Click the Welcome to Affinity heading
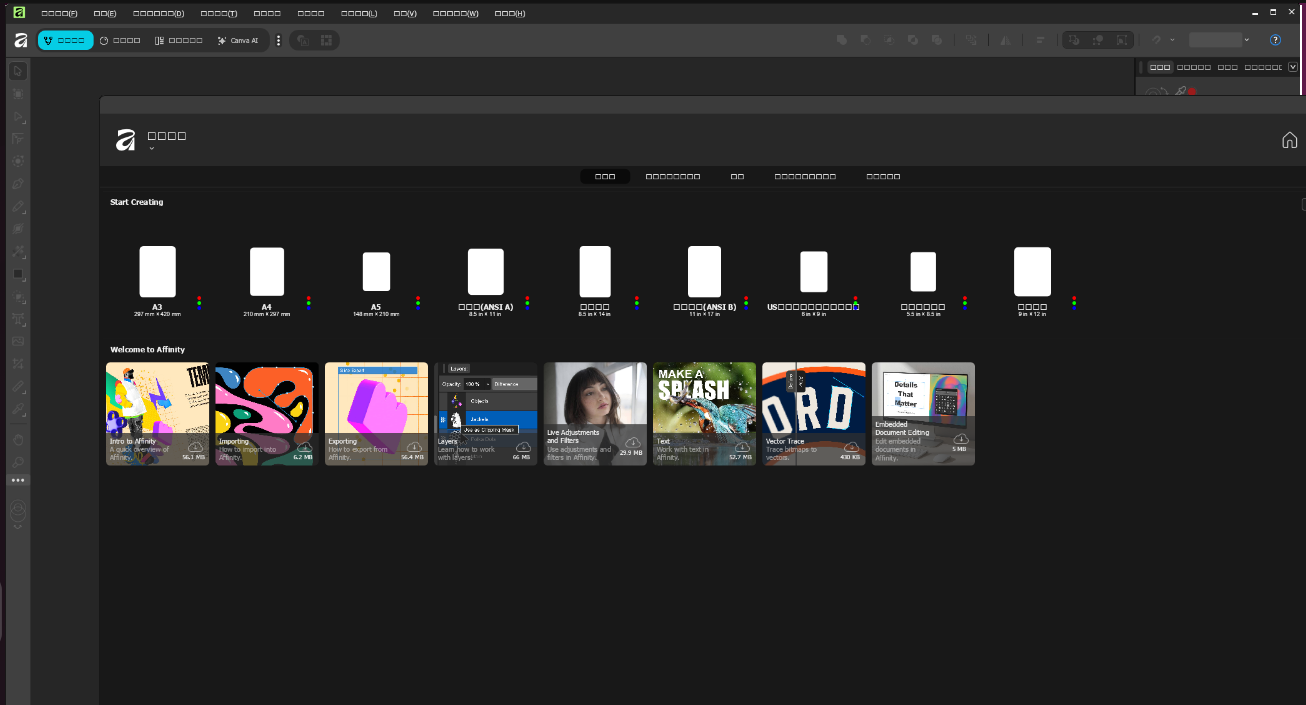 (x=148, y=350)
